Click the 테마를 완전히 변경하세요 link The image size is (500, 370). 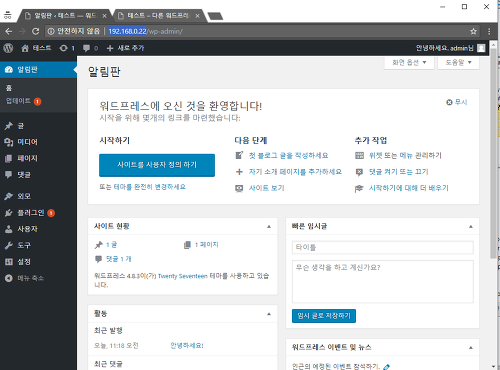149,187
